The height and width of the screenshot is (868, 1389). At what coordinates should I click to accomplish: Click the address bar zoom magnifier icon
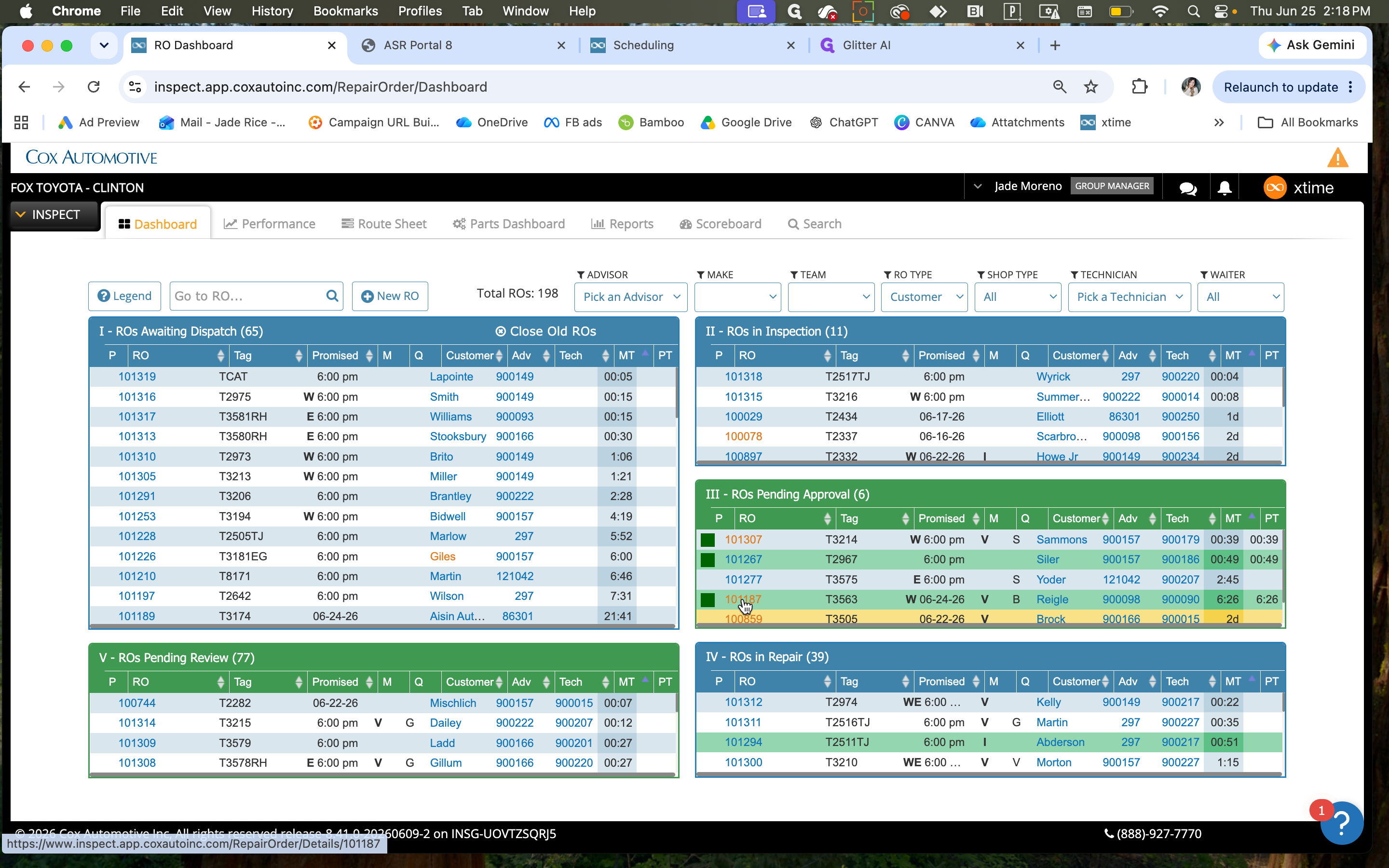pos(1060,87)
